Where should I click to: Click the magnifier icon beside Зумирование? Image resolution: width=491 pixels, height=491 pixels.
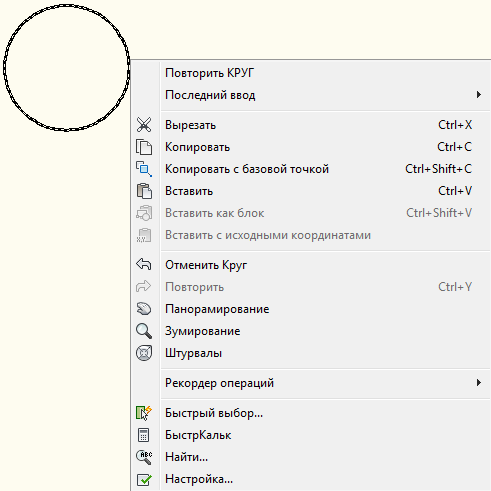click(144, 331)
